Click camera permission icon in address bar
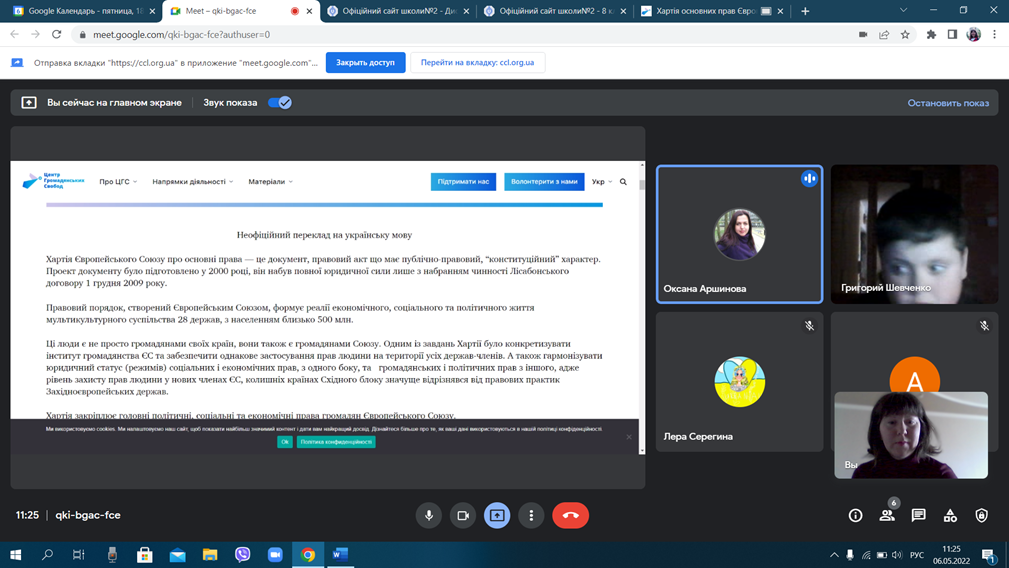The height and width of the screenshot is (568, 1009). point(863,35)
